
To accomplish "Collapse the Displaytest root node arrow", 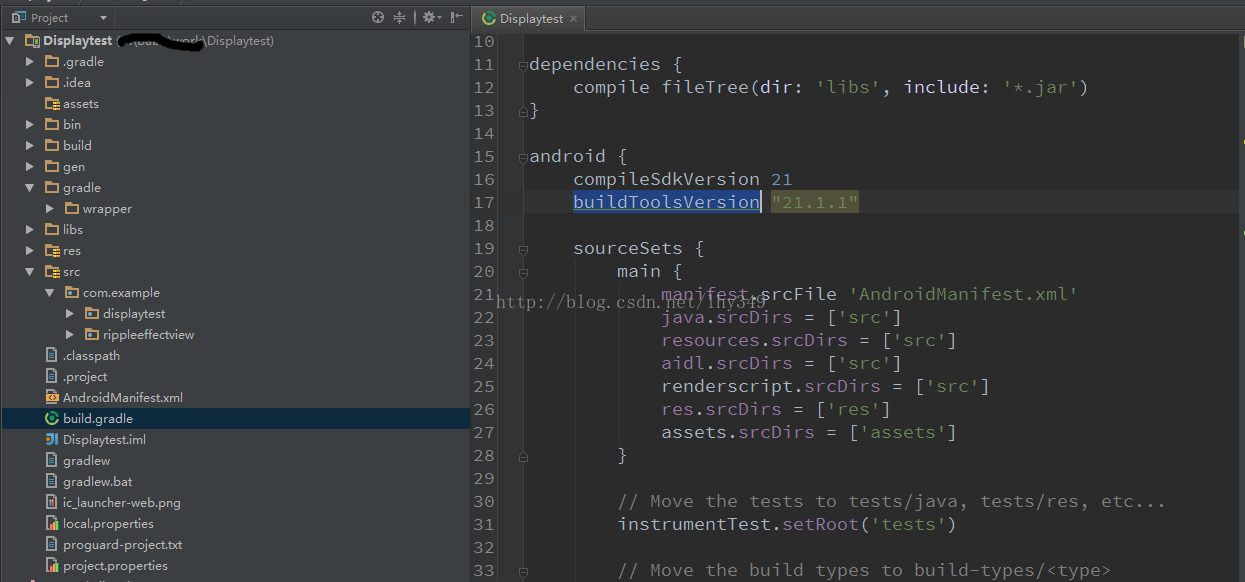I will (11, 41).
